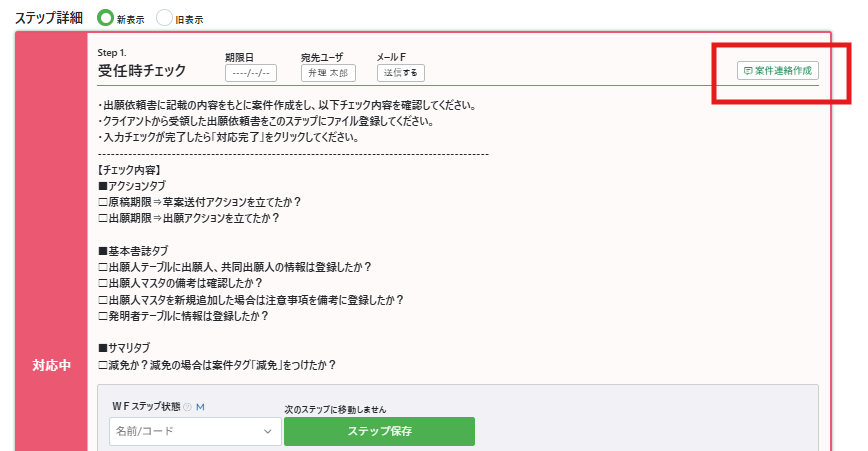Click the ■アクションタブ section label
The image size is (868, 451).
(x=132, y=186)
